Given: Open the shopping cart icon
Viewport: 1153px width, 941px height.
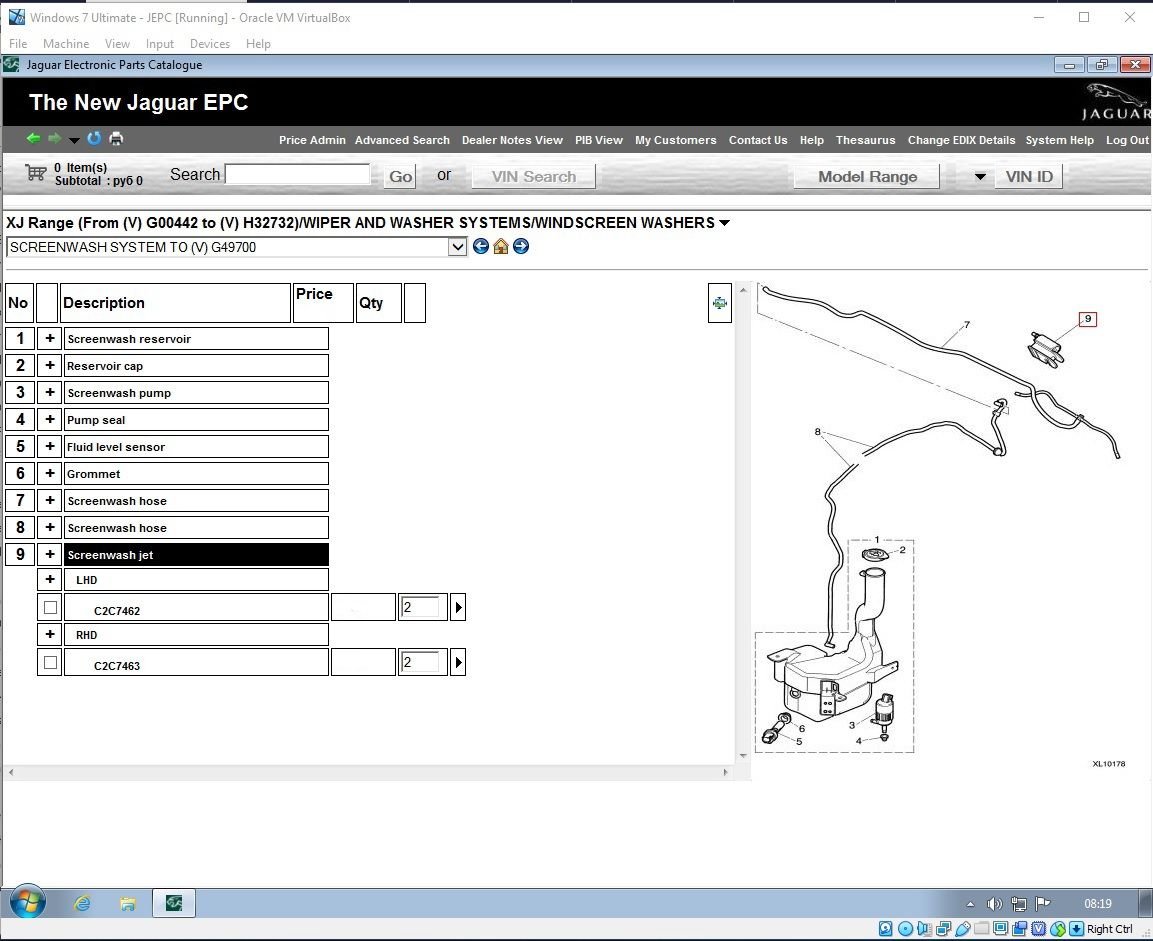Looking at the screenshot, I should click(36, 174).
